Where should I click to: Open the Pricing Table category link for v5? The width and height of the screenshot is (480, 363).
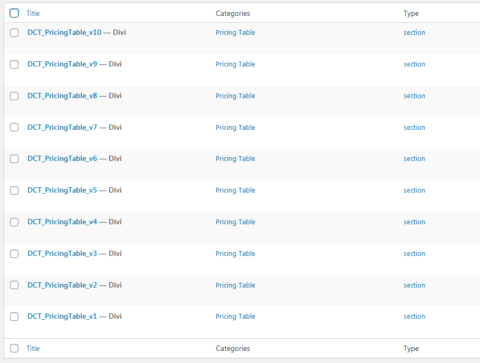tap(235, 190)
